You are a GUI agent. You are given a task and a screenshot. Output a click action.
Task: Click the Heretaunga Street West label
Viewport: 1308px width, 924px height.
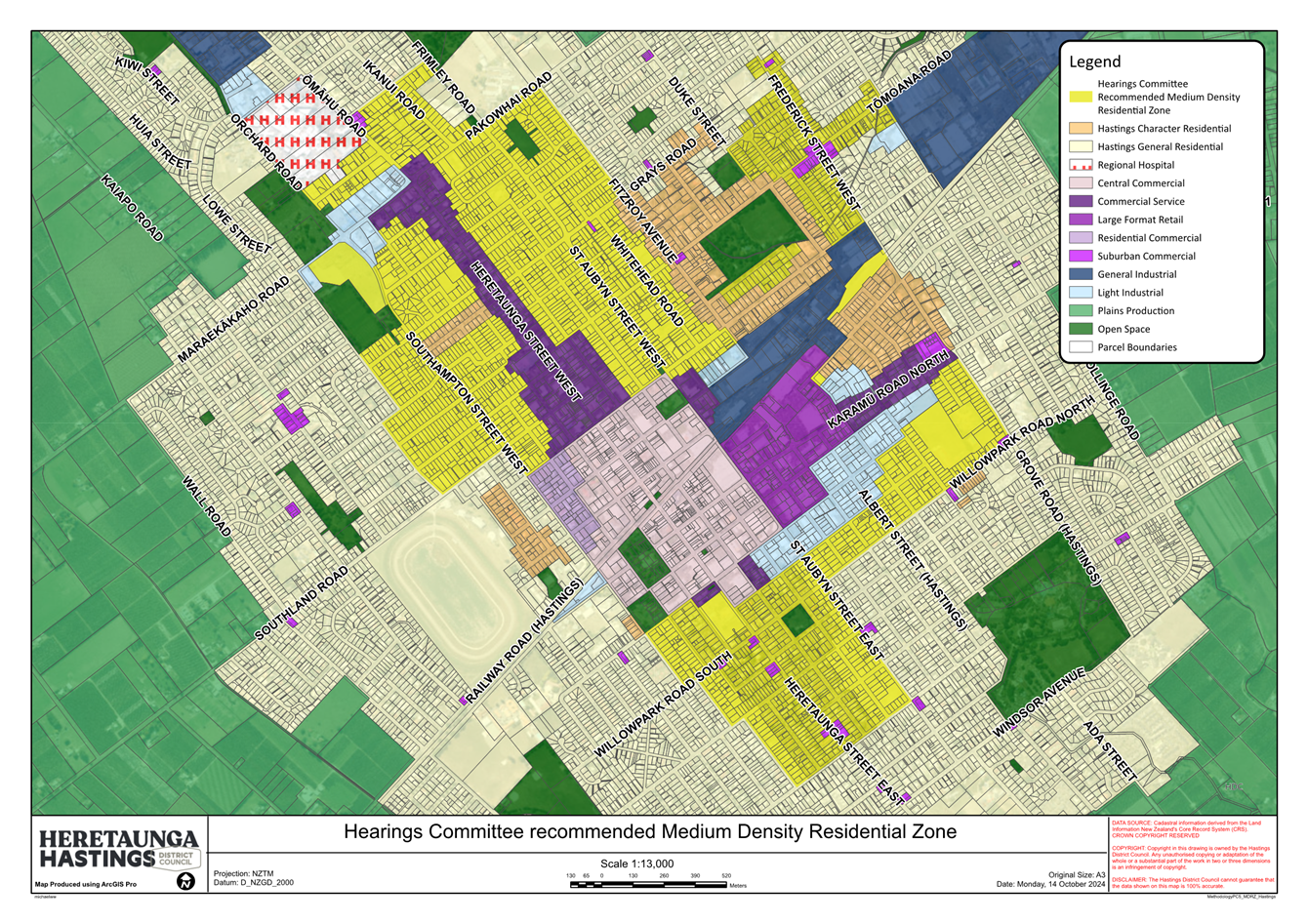526,331
